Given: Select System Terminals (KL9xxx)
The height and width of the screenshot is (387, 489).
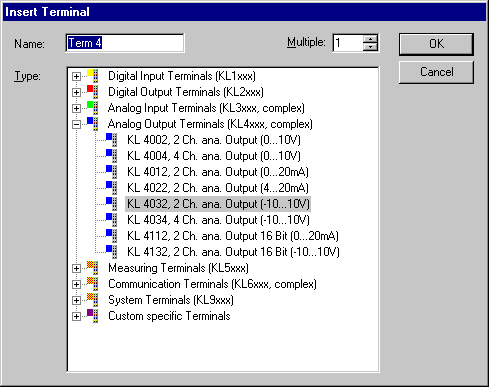Looking at the screenshot, I should pyautogui.click(x=171, y=300).
